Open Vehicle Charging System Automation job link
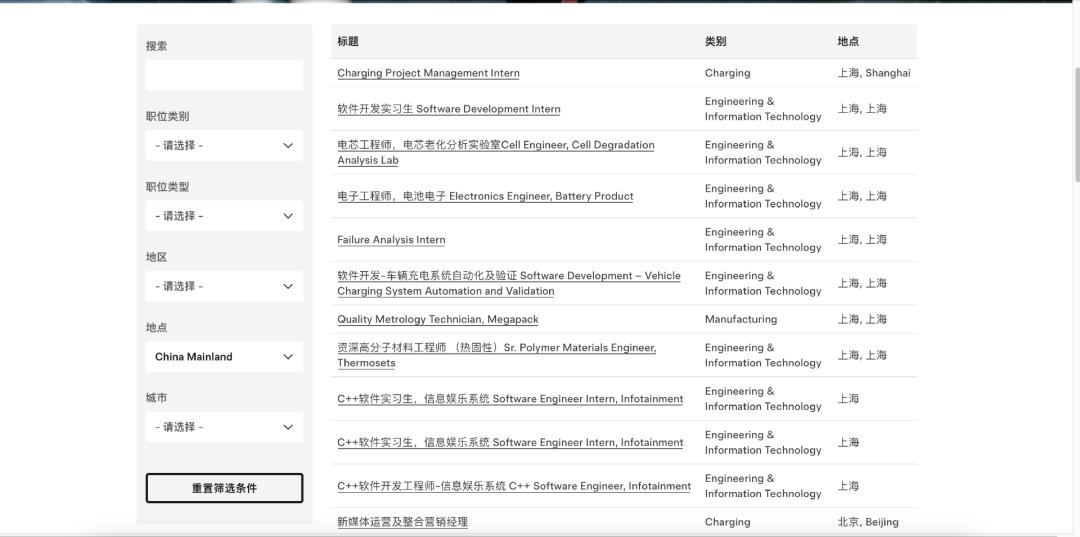The image size is (1080, 537). pyautogui.click(x=508, y=276)
